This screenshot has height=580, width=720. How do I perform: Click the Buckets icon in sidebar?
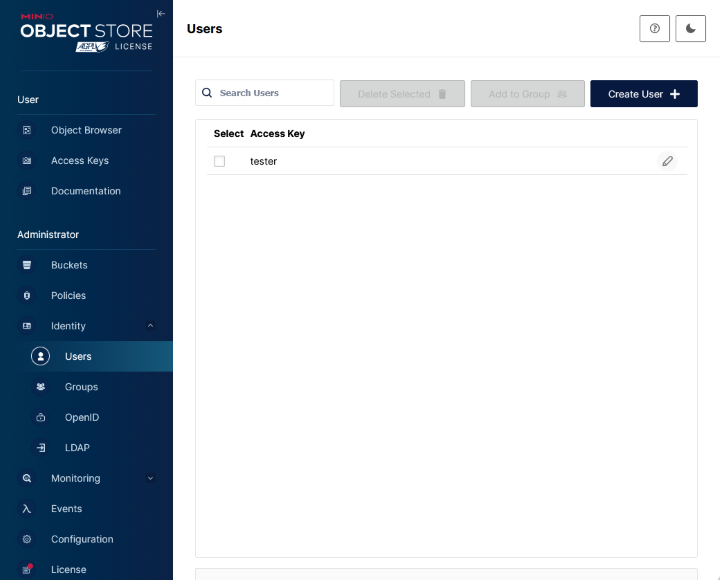pos(27,265)
